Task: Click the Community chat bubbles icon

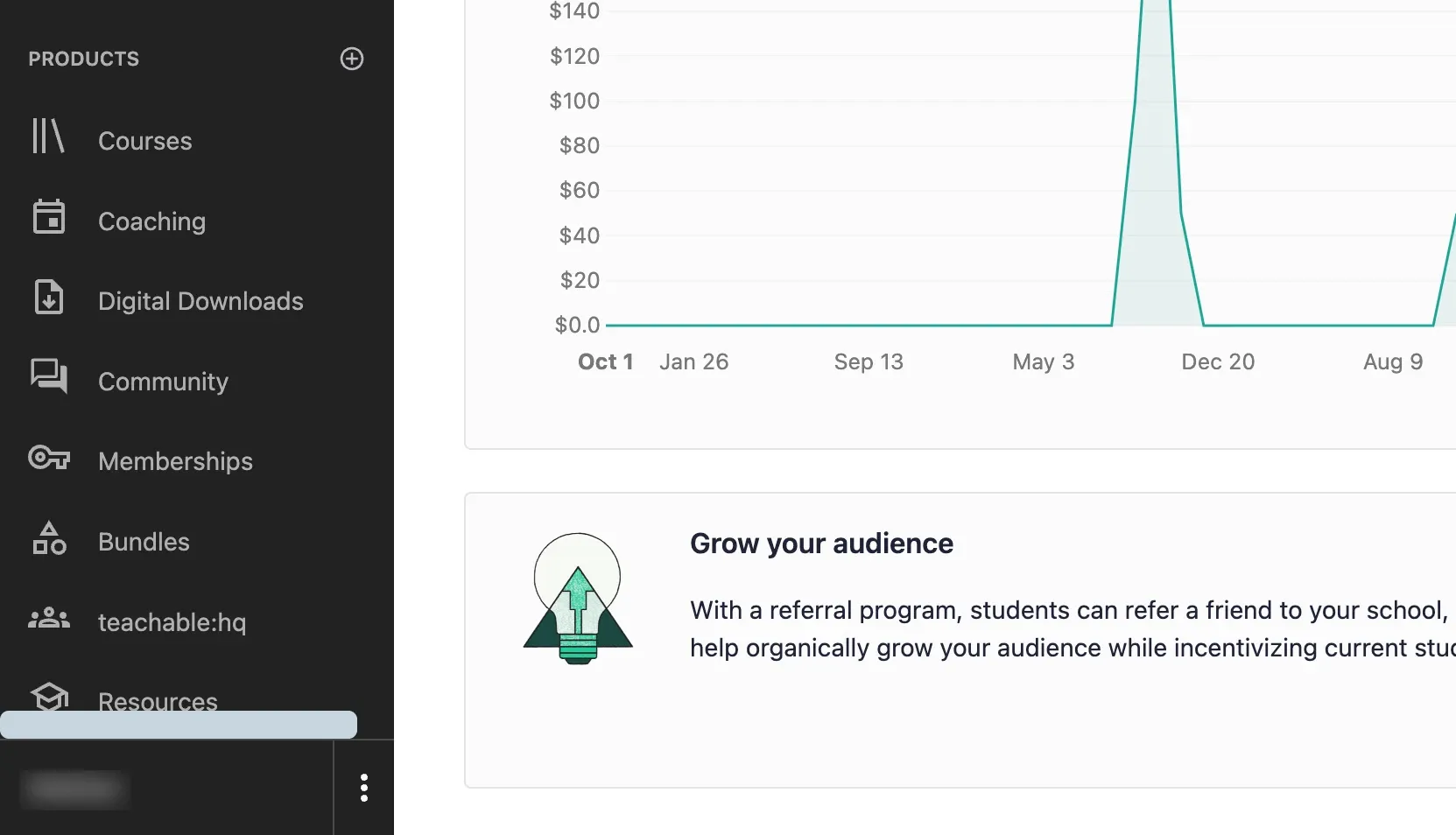Action: pyautogui.click(x=49, y=376)
